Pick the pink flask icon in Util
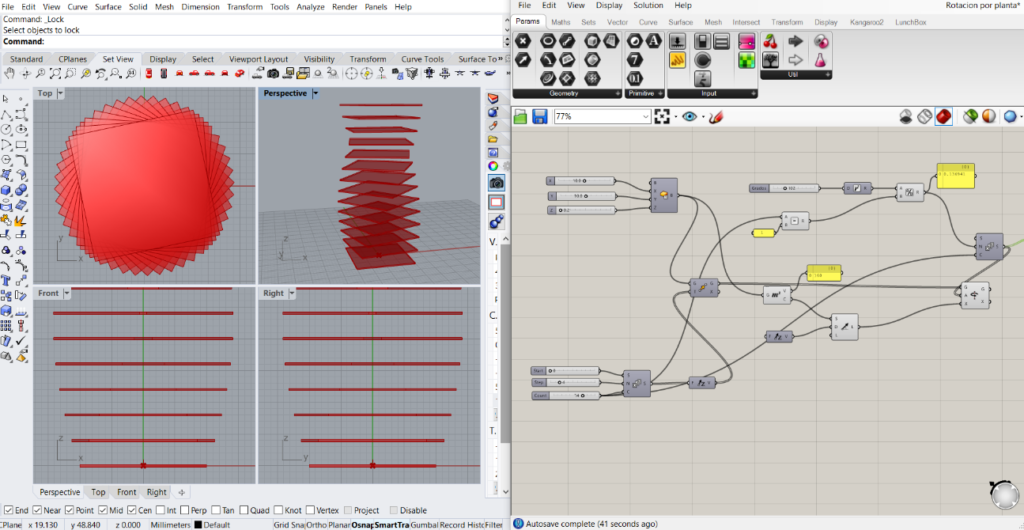The width and height of the screenshot is (1024, 530). point(820,60)
